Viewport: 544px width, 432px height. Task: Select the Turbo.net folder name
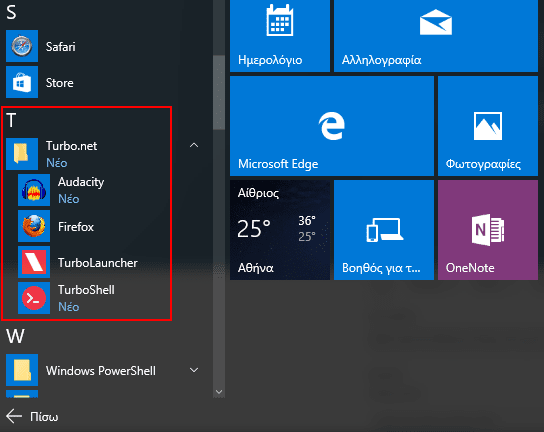[71, 146]
